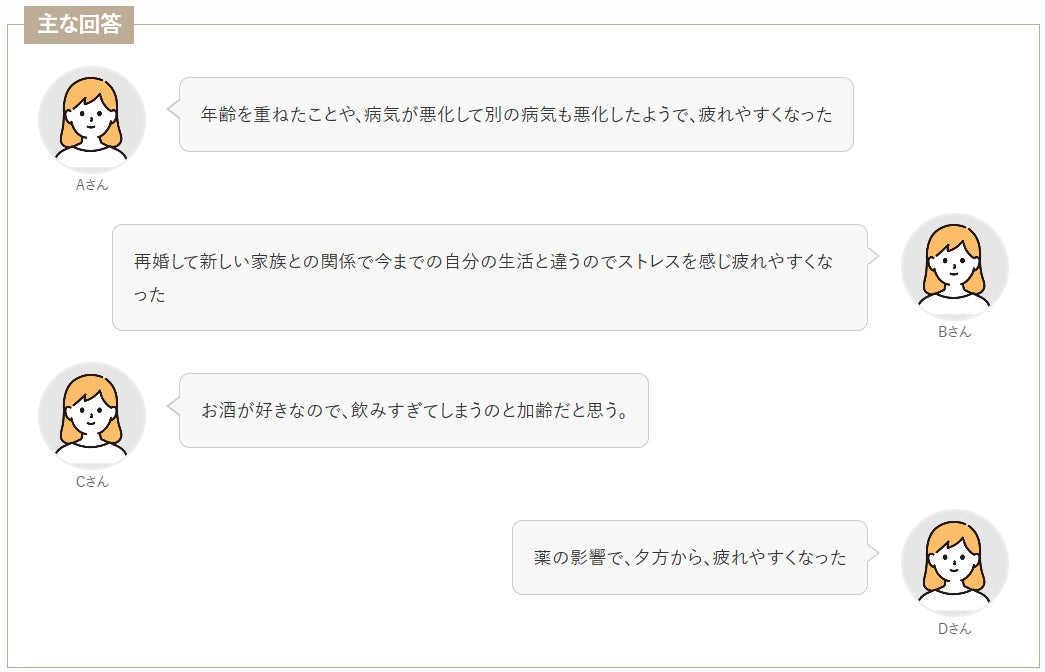Click the pointer tail on Dさん's speech bubble

pos(873,552)
